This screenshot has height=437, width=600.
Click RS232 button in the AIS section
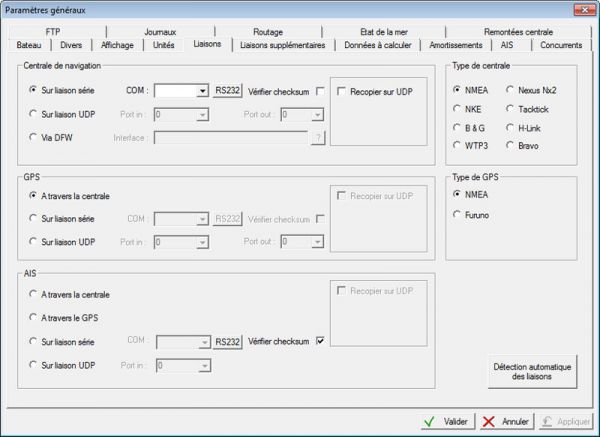pyautogui.click(x=227, y=341)
